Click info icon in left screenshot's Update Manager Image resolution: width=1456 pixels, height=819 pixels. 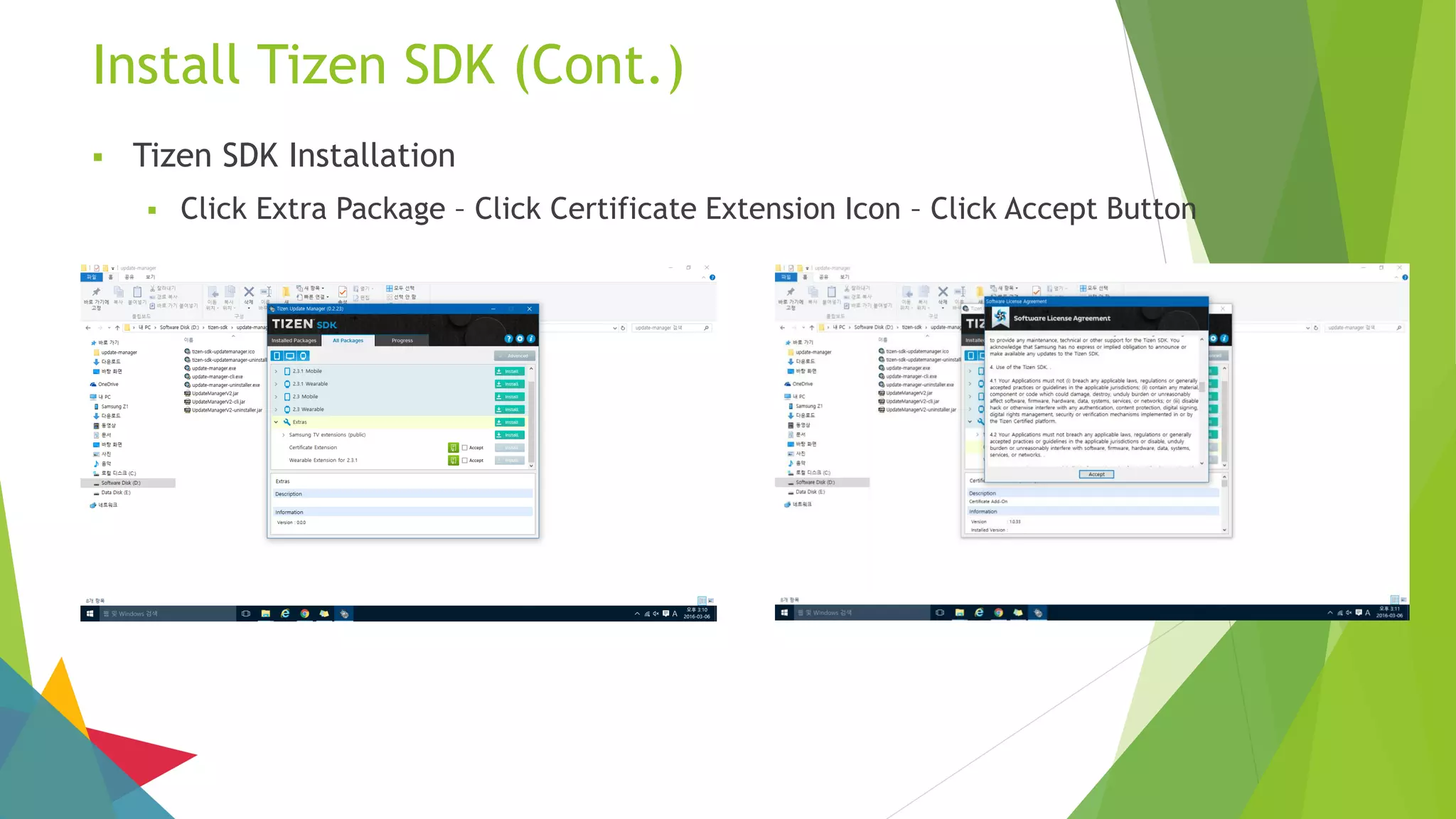coord(531,338)
